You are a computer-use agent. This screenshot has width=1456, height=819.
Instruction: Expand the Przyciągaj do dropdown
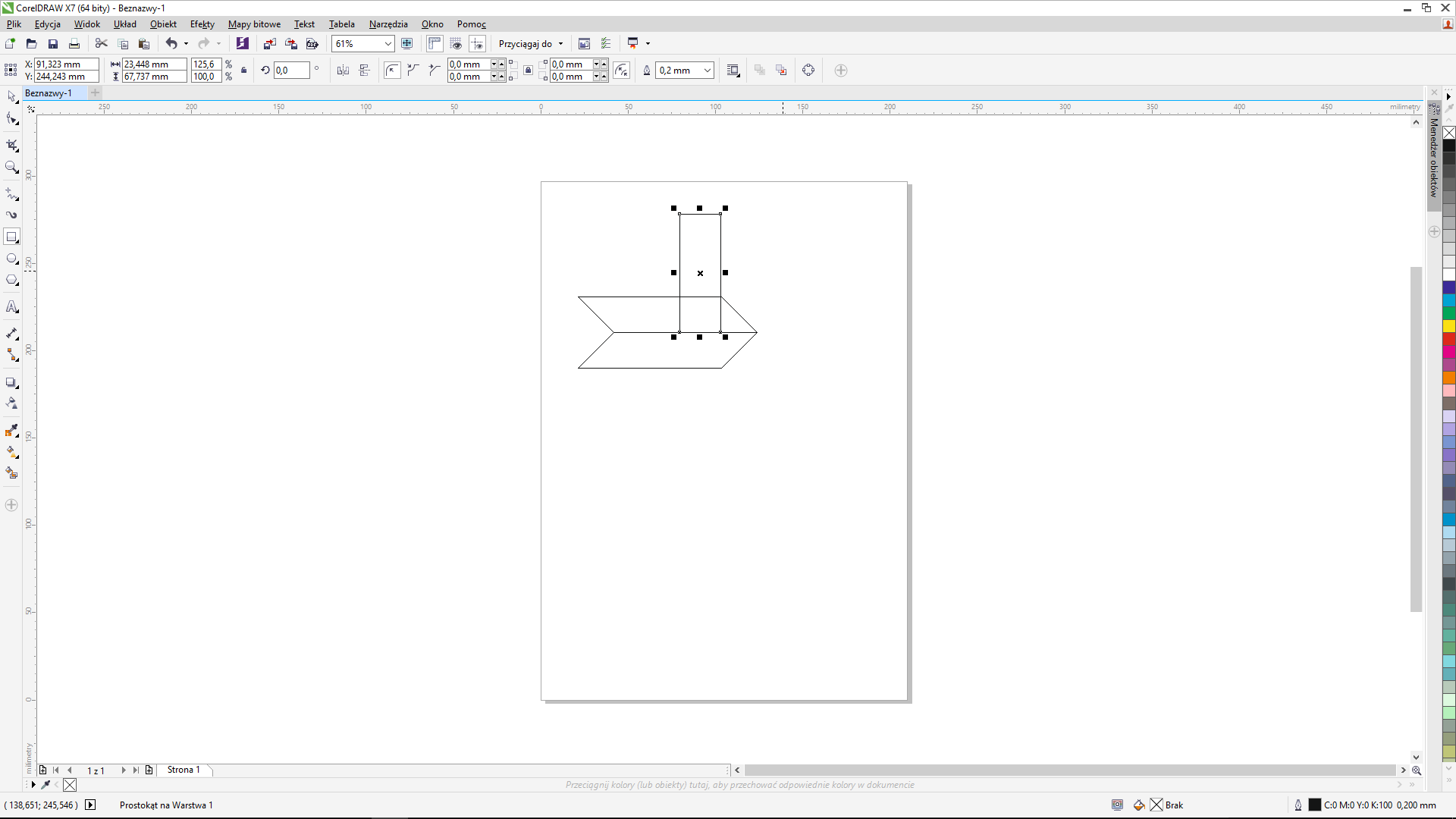(560, 44)
